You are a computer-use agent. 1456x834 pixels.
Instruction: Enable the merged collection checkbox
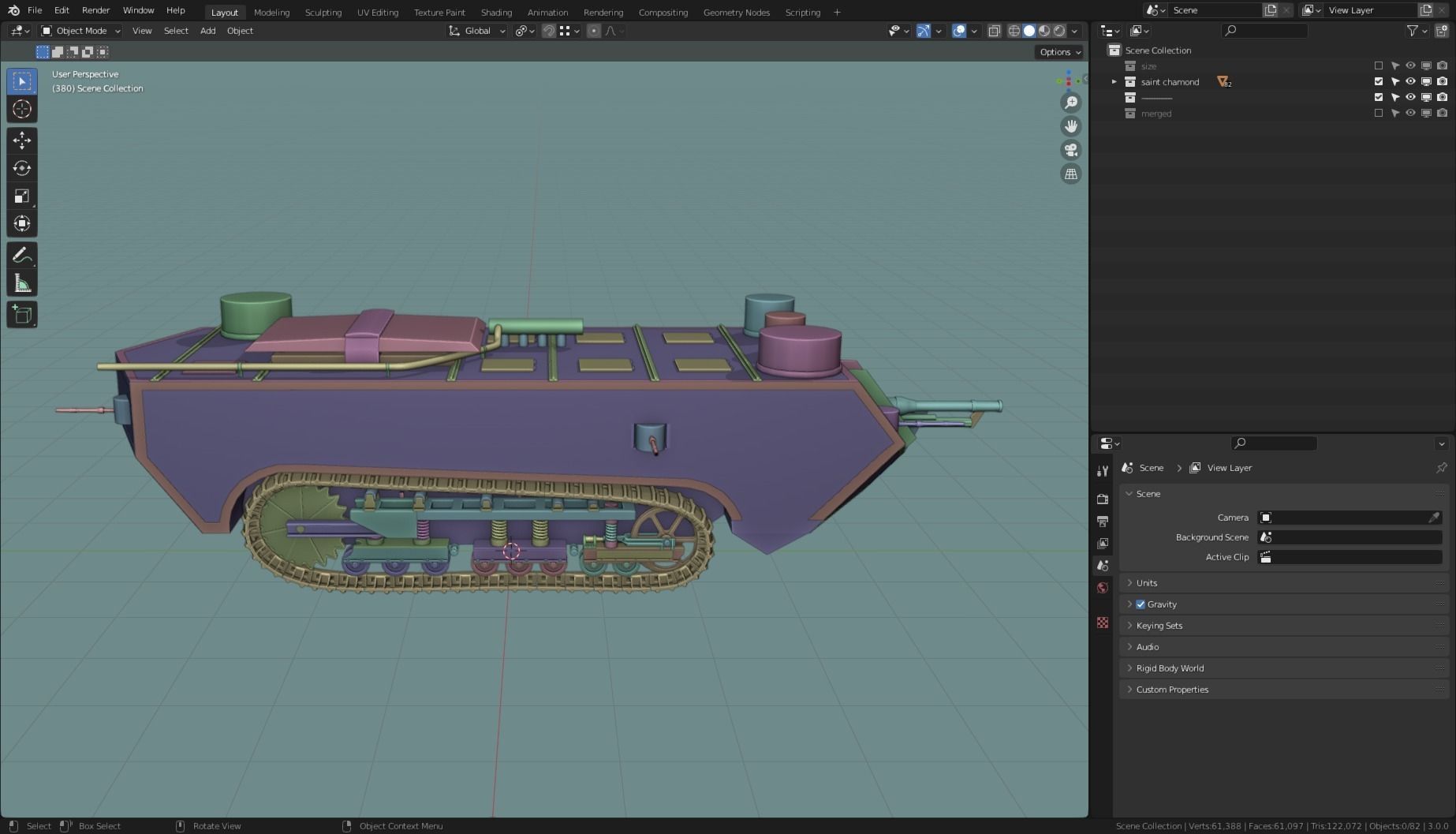click(1379, 114)
